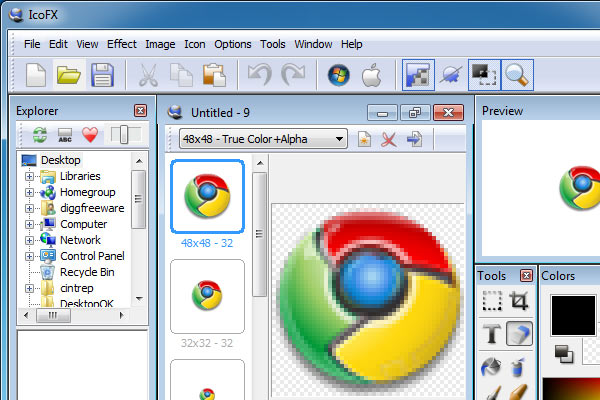Save the icon with floppy disk
Viewport: 600px width, 400px height.
[102, 75]
